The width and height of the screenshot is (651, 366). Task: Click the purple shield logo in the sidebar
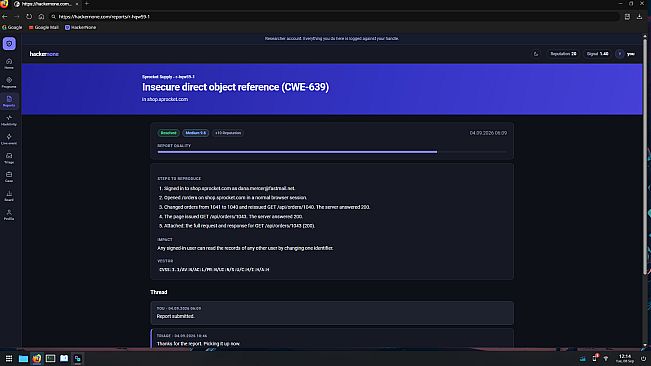[x=9, y=44]
